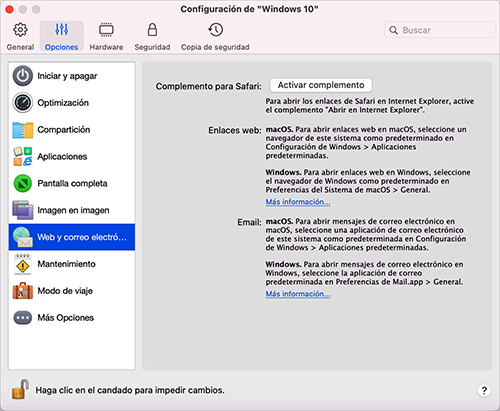The width and height of the screenshot is (500, 411).
Task: Open the General settings gear icon
Action: coord(20,30)
